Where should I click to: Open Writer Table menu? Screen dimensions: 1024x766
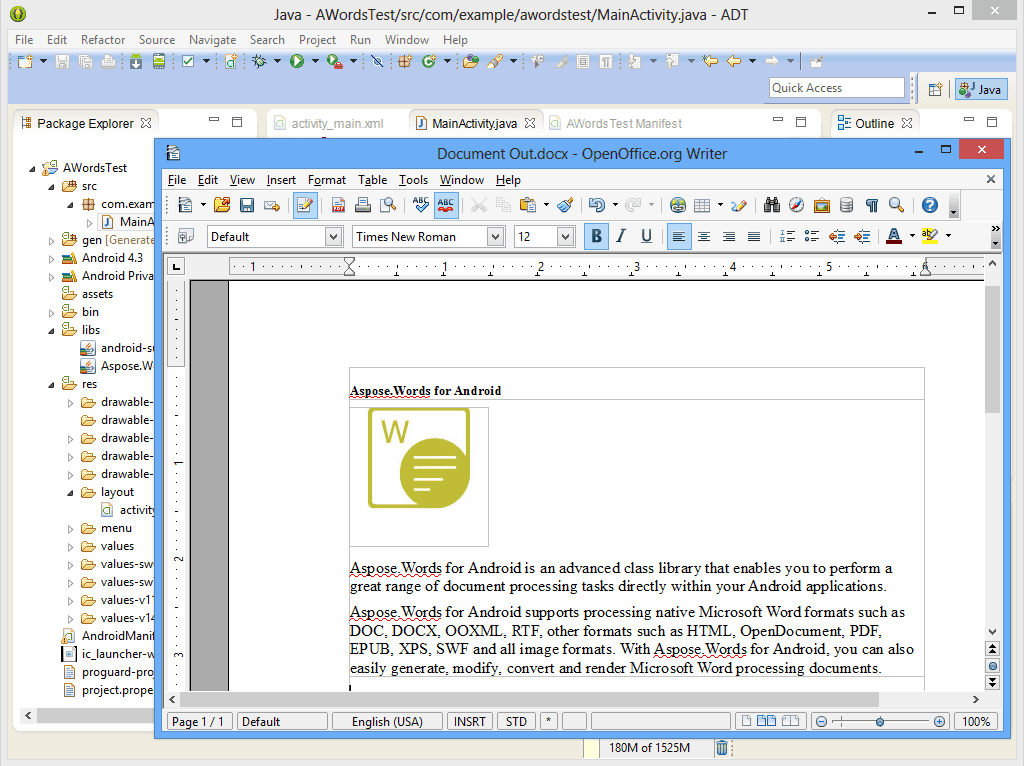tap(372, 180)
